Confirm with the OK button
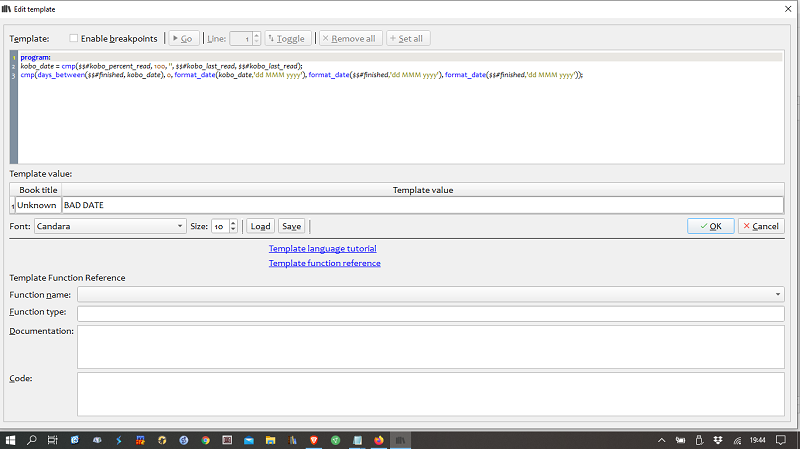Viewport: 804px width, 452px height. point(711,226)
